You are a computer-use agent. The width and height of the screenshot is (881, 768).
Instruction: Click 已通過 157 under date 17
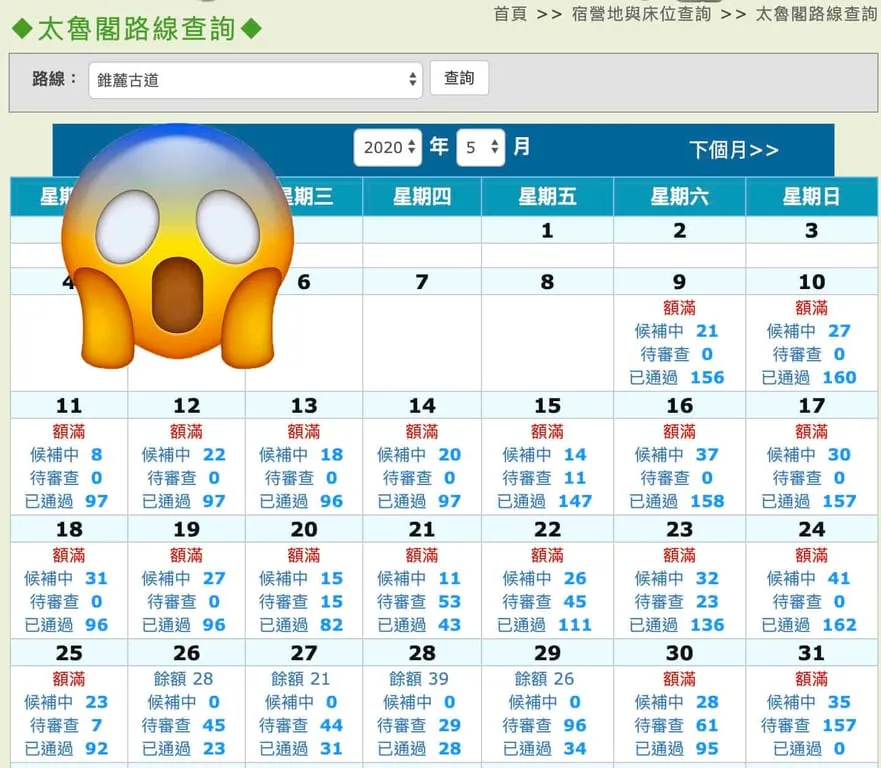809,501
